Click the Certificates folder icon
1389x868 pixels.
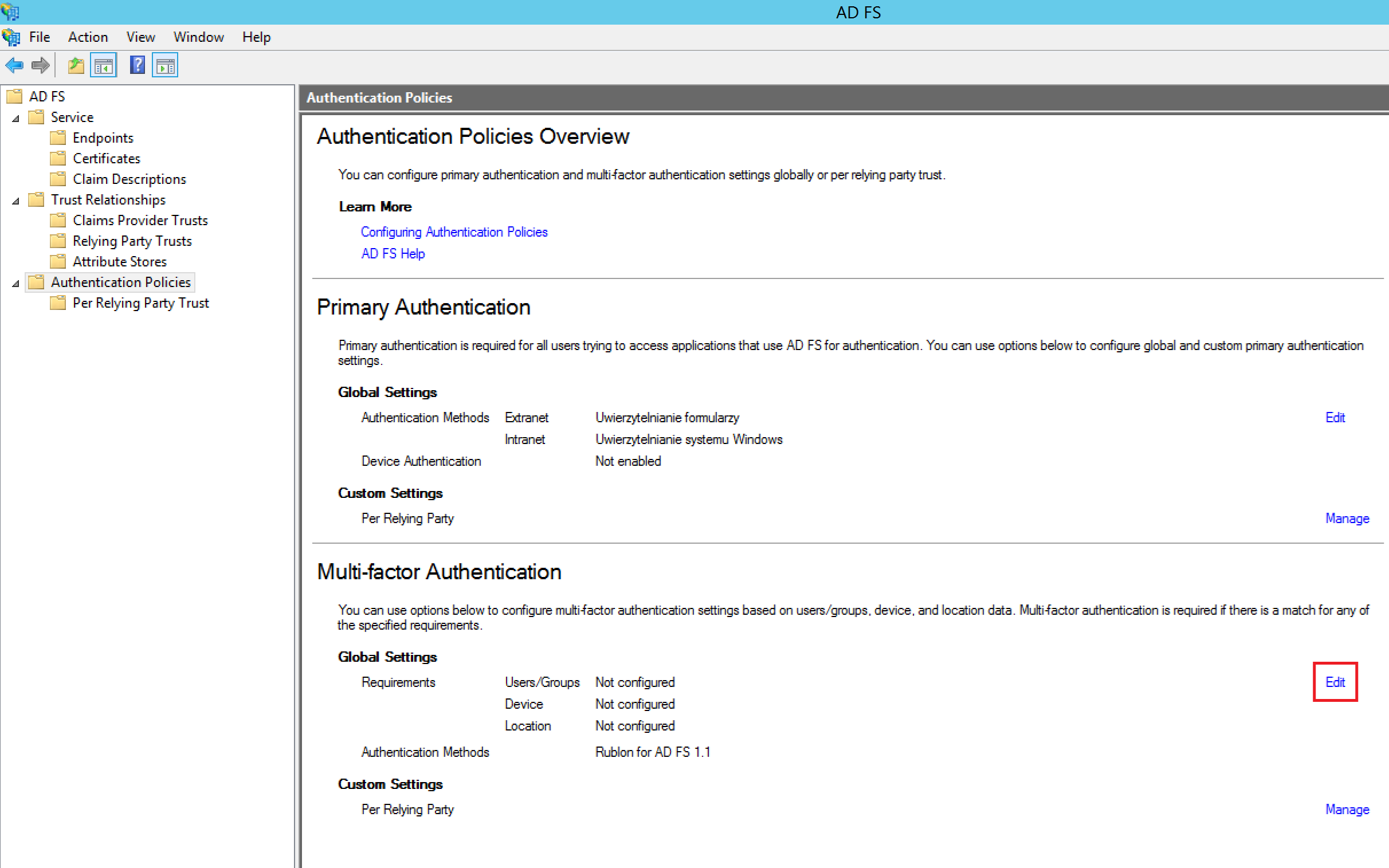pos(58,159)
